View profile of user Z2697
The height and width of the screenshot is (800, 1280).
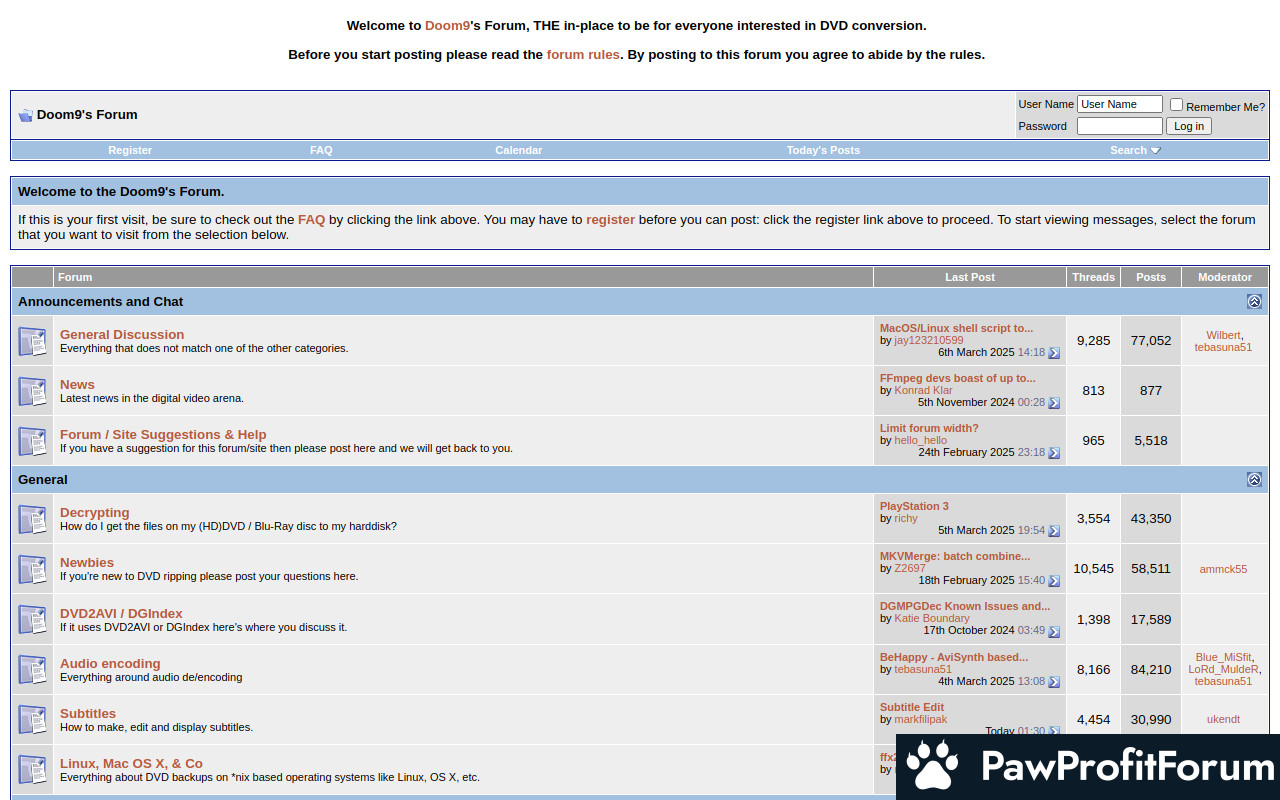pos(910,568)
